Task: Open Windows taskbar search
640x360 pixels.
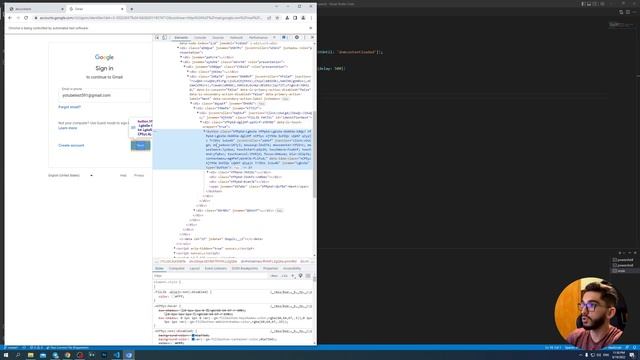Action: point(18,356)
